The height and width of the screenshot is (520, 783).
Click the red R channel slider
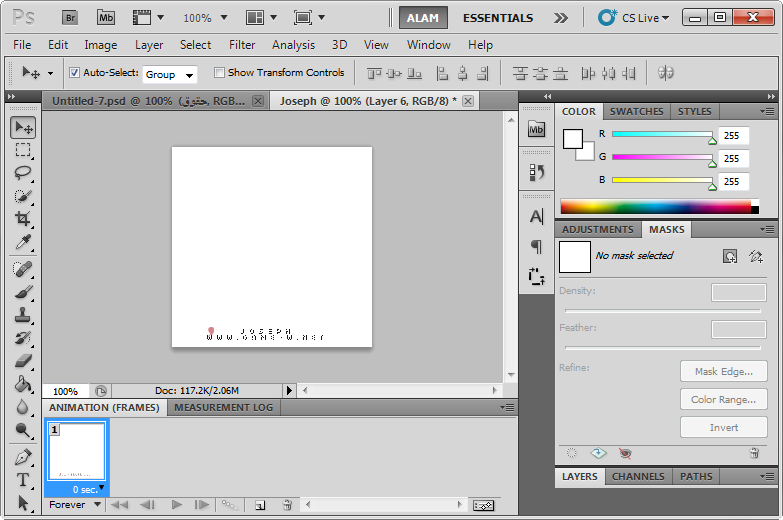[x=662, y=134]
